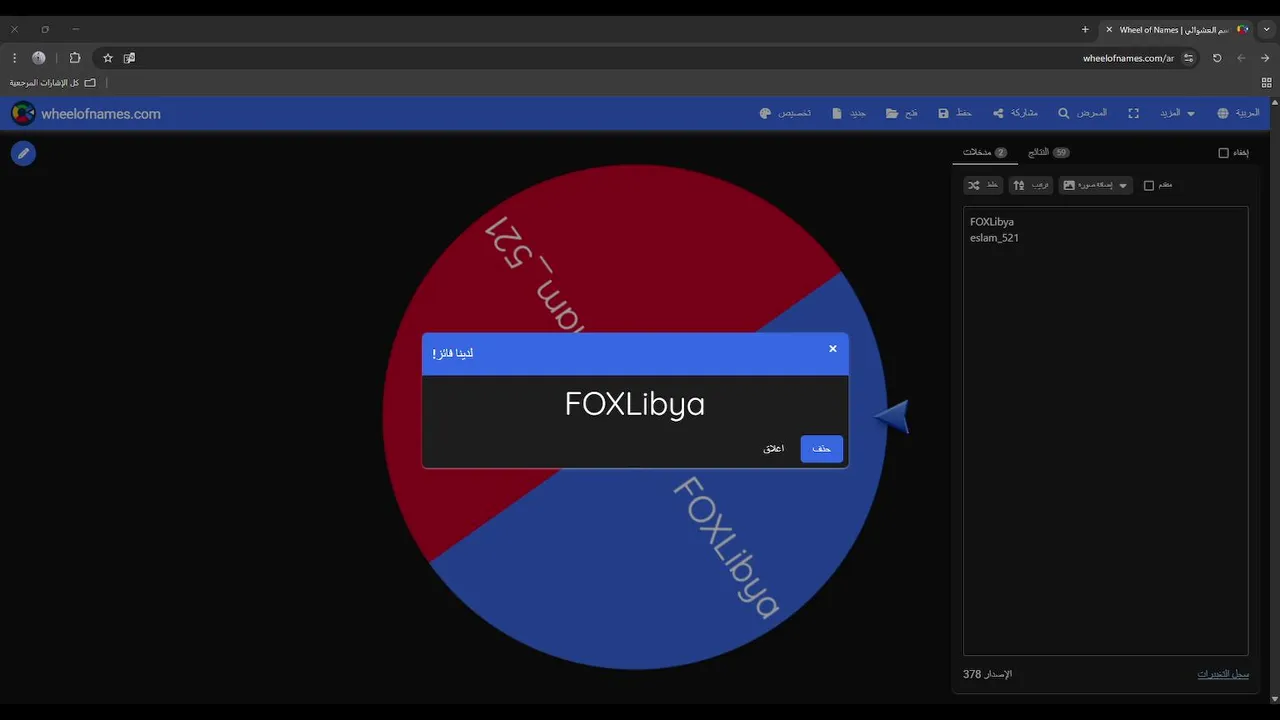
Task: Shuffle the entries
Action: pos(982,185)
